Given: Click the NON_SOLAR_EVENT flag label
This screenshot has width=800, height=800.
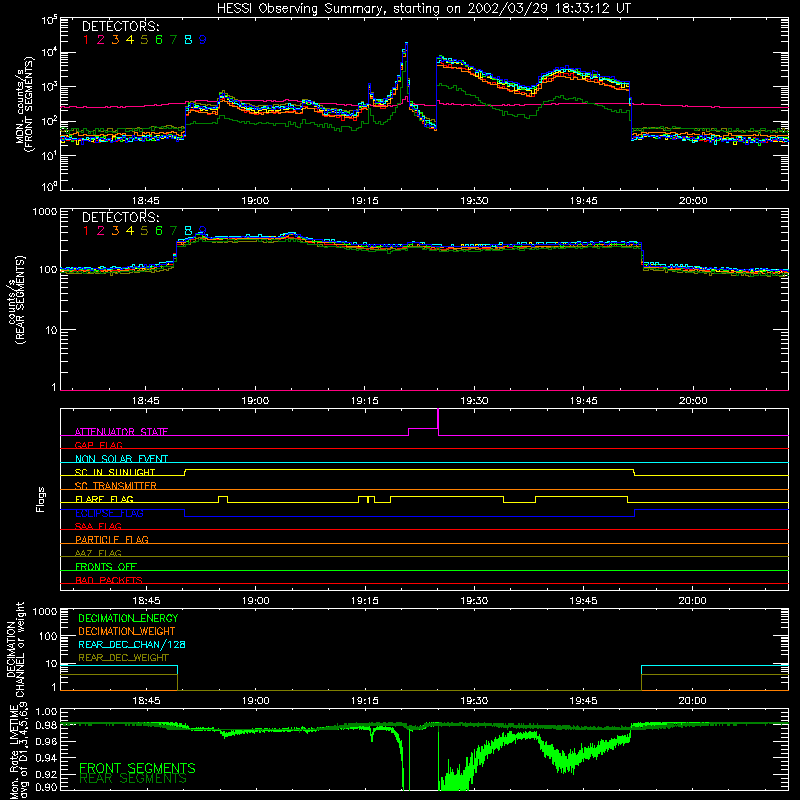Looking at the screenshot, I should pyautogui.click(x=121, y=459).
